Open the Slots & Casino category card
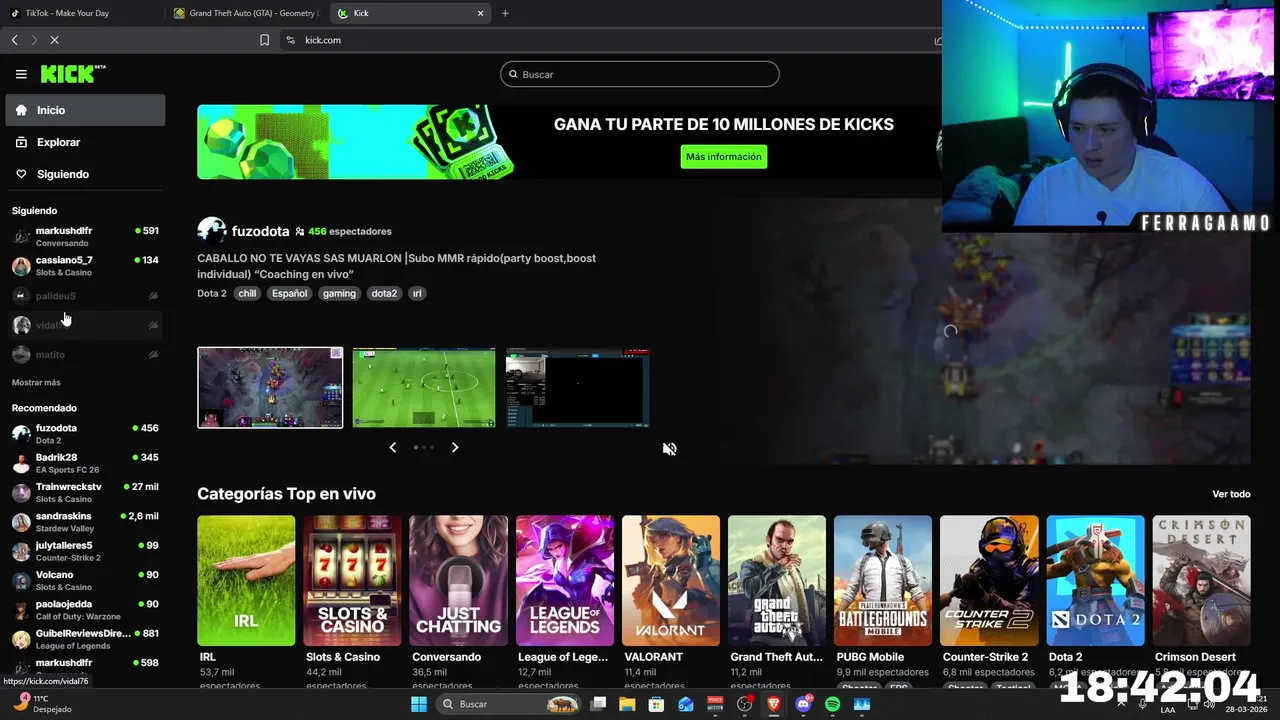The width and height of the screenshot is (1280, 720). (352, 581)
